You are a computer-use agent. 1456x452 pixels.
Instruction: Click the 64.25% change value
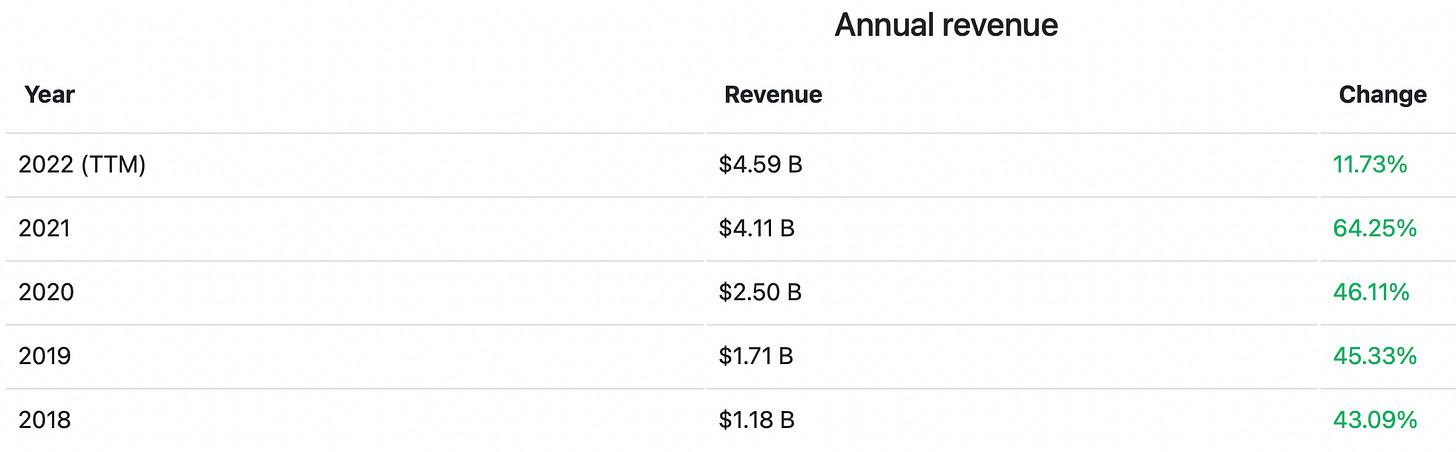[x=1375, y=229]
